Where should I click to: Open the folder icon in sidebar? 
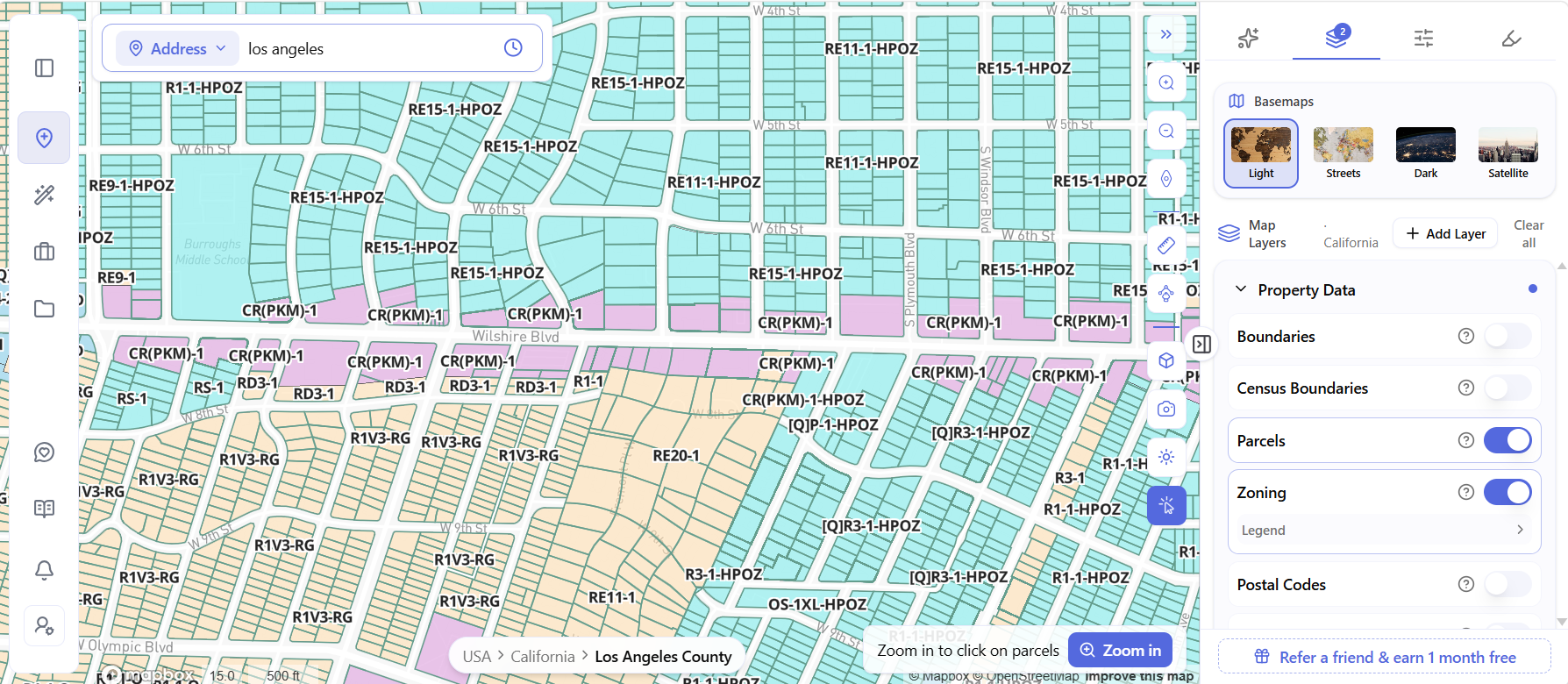pyautogui.click(x=44, y=309)
